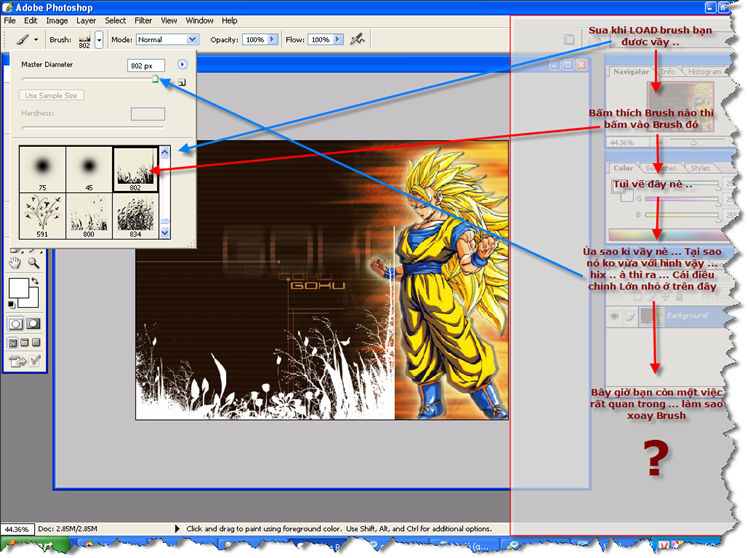Open the Layer menu
The image size is (747, 558).
[86, 20]
